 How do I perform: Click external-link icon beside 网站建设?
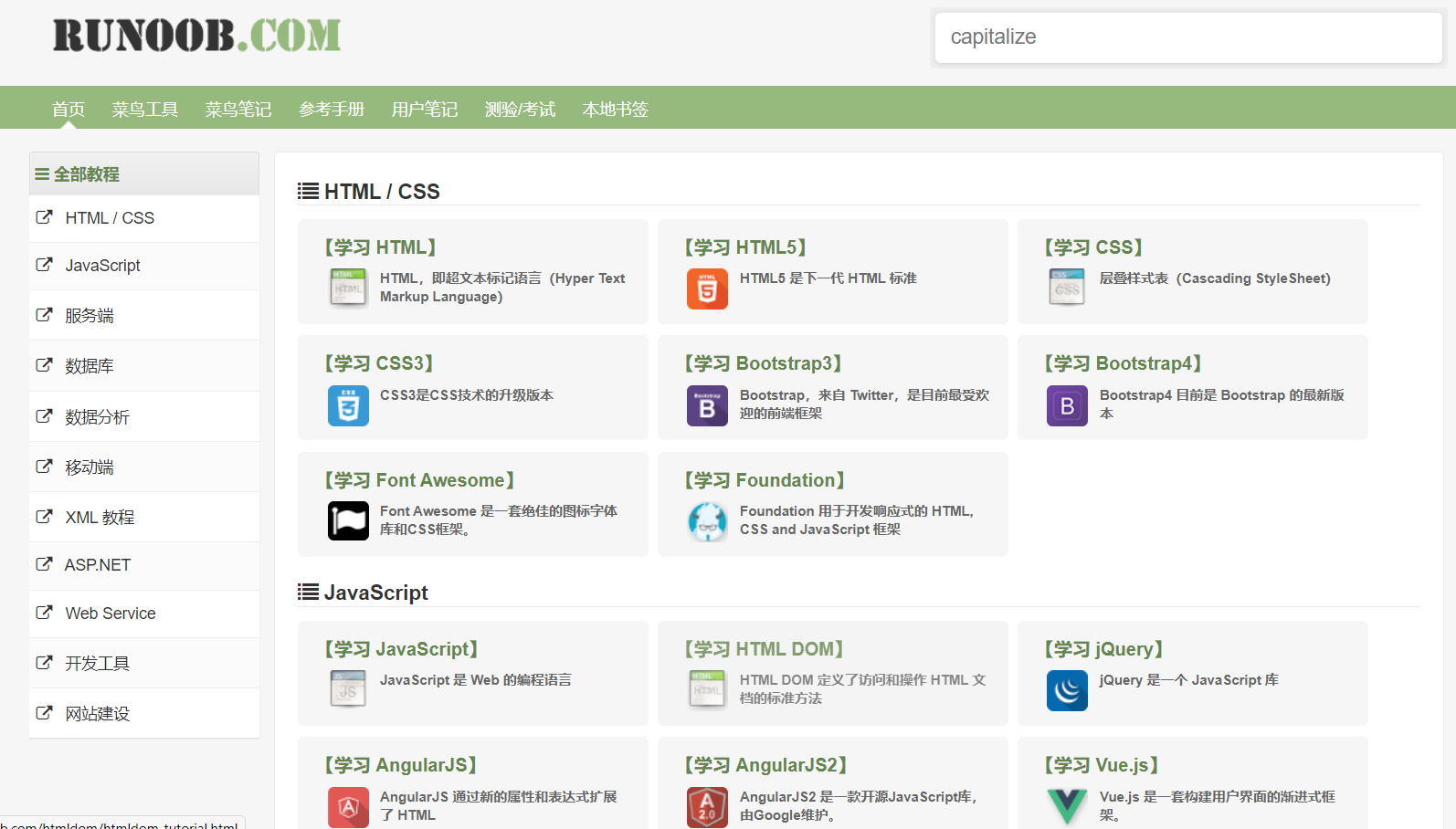pos(44,713)
